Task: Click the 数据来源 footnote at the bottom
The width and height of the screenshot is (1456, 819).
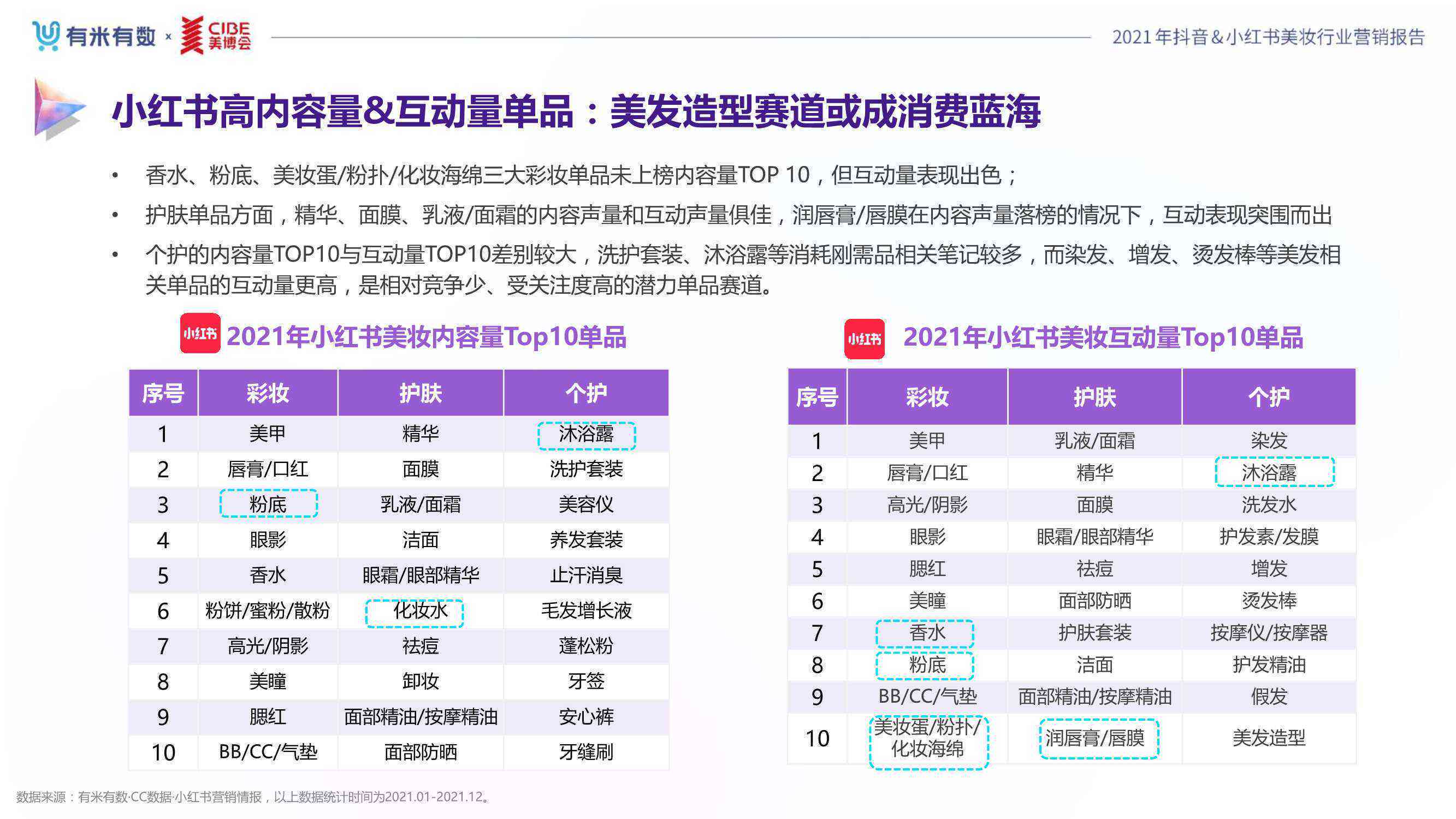Action: coord(253,797)
